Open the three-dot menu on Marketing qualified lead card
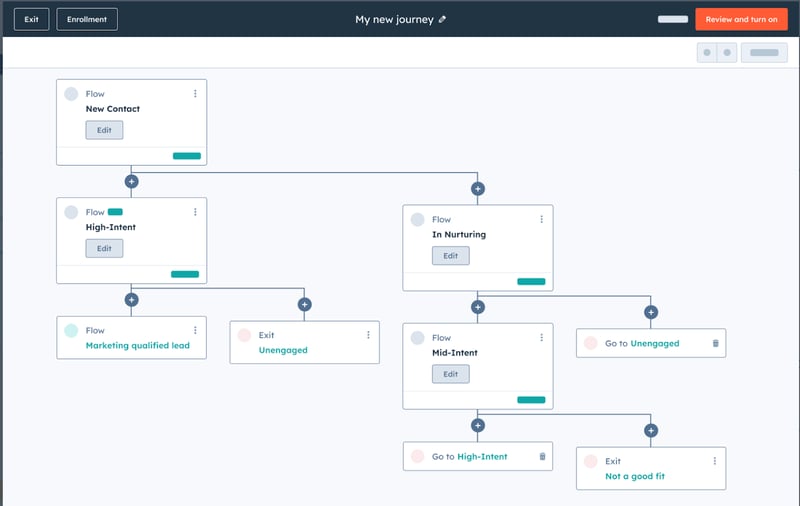The height and width of the screenshot is (506, 800). 195,330
